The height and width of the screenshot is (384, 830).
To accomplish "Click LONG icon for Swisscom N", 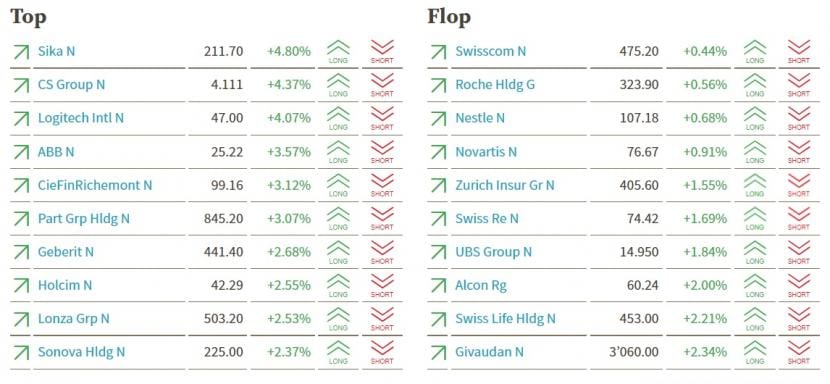I will coord(755,52).
